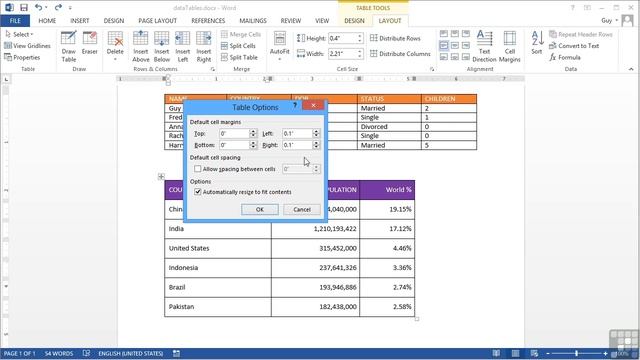Click the Right margin stepper
This screenshot has width=640, height=360.
click(x=316, y=145)
